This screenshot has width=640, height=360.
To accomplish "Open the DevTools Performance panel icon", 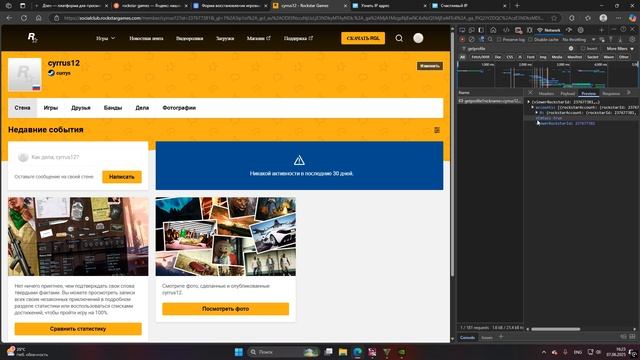I will (569, 30).
